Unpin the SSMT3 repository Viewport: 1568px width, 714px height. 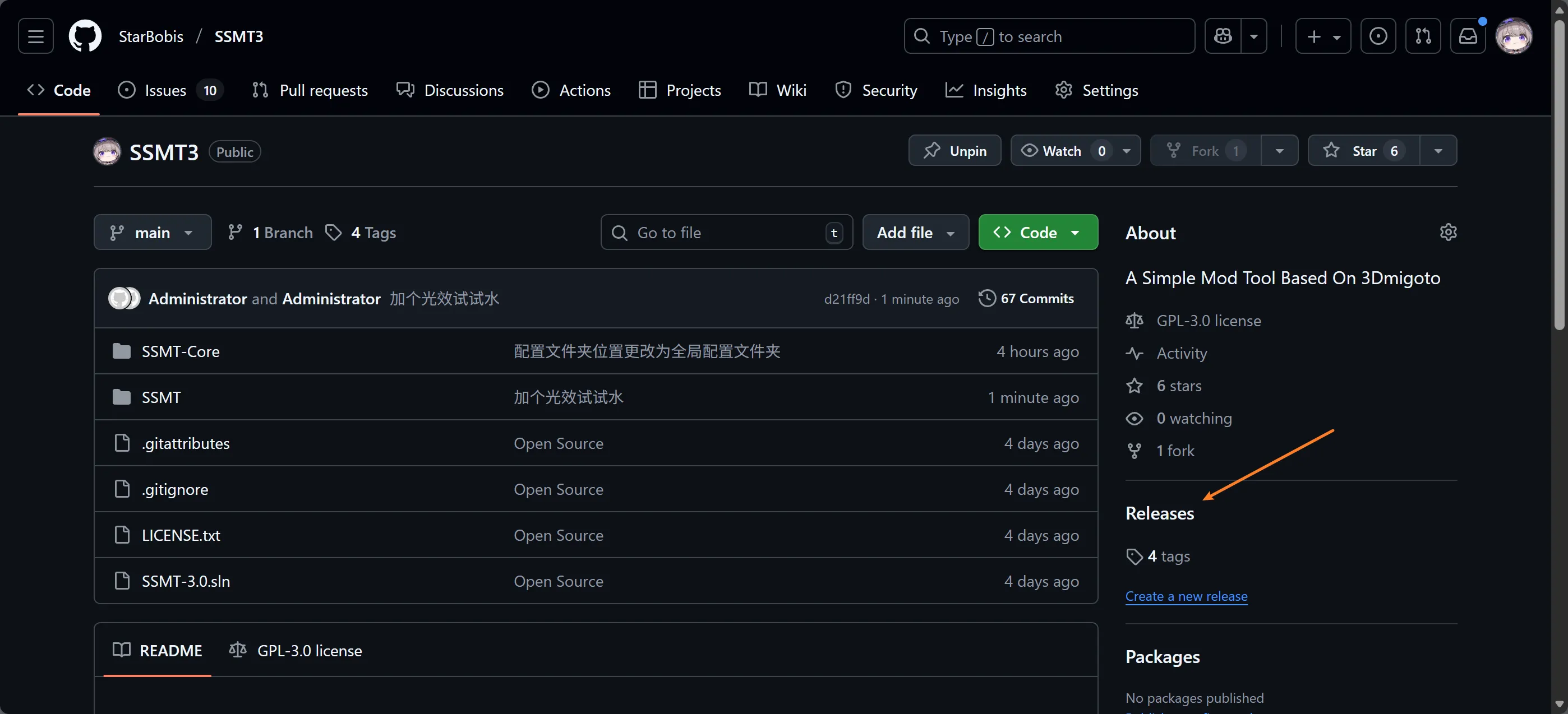coord(954,151)
